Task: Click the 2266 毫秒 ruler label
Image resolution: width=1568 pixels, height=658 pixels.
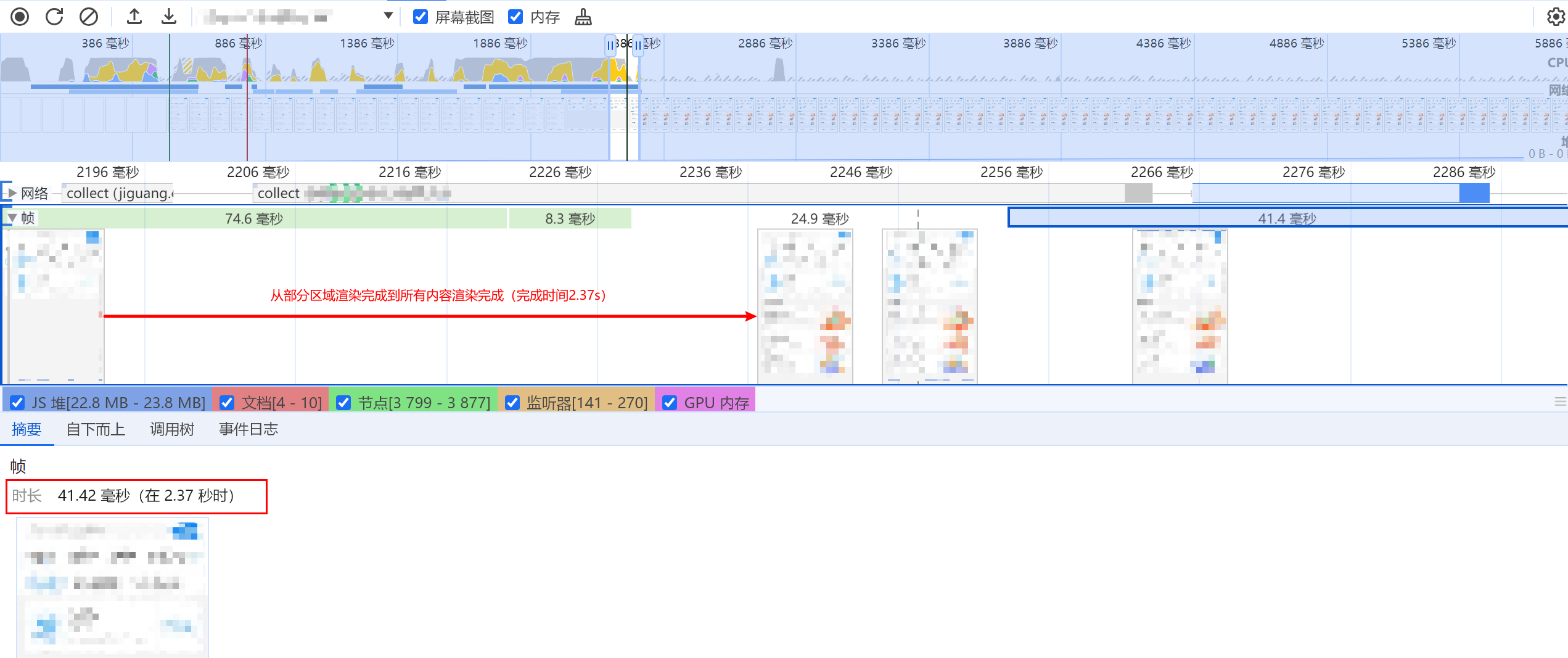Action: (1162, 172)
